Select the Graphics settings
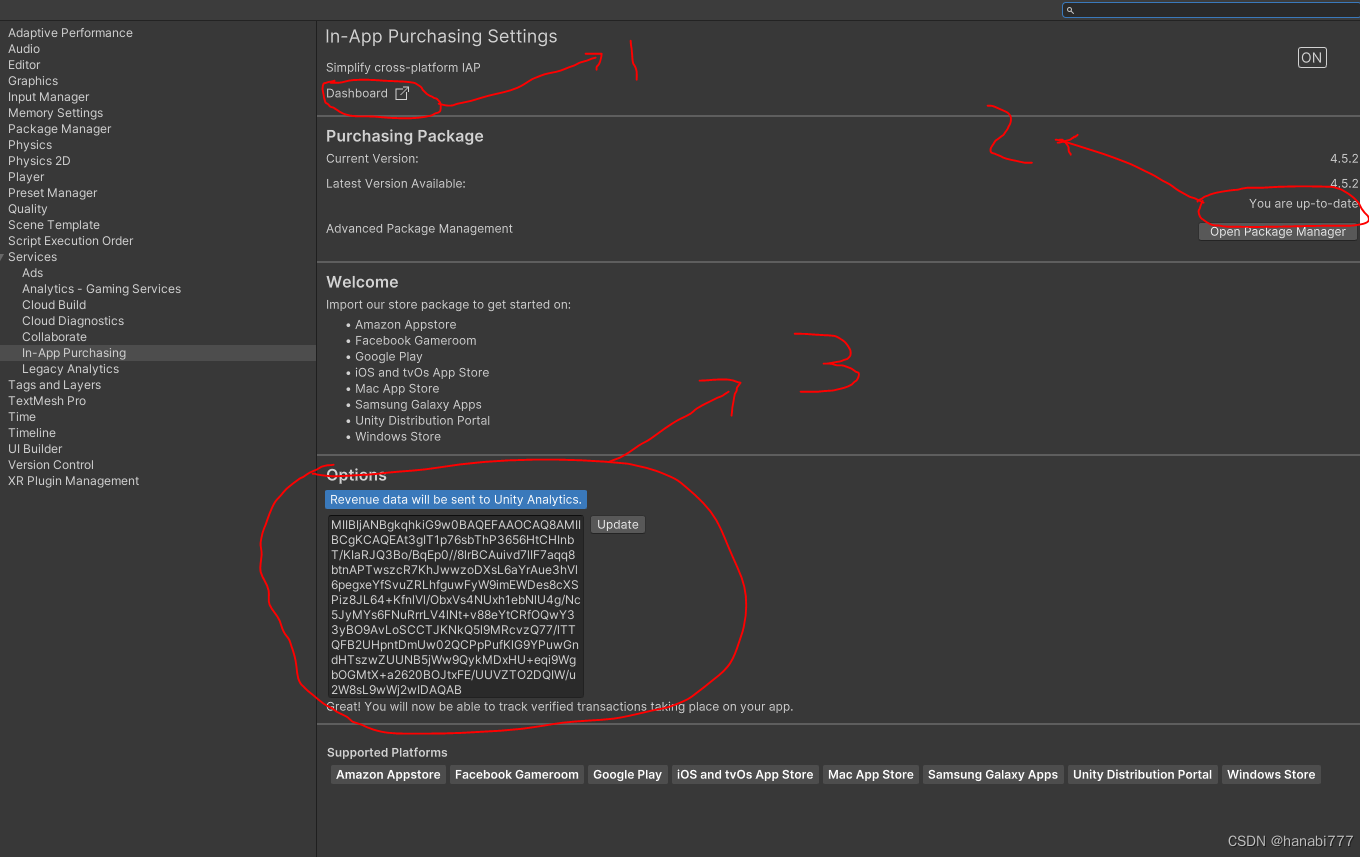This screenshot has height=857, width=1369. pos(33,81)
